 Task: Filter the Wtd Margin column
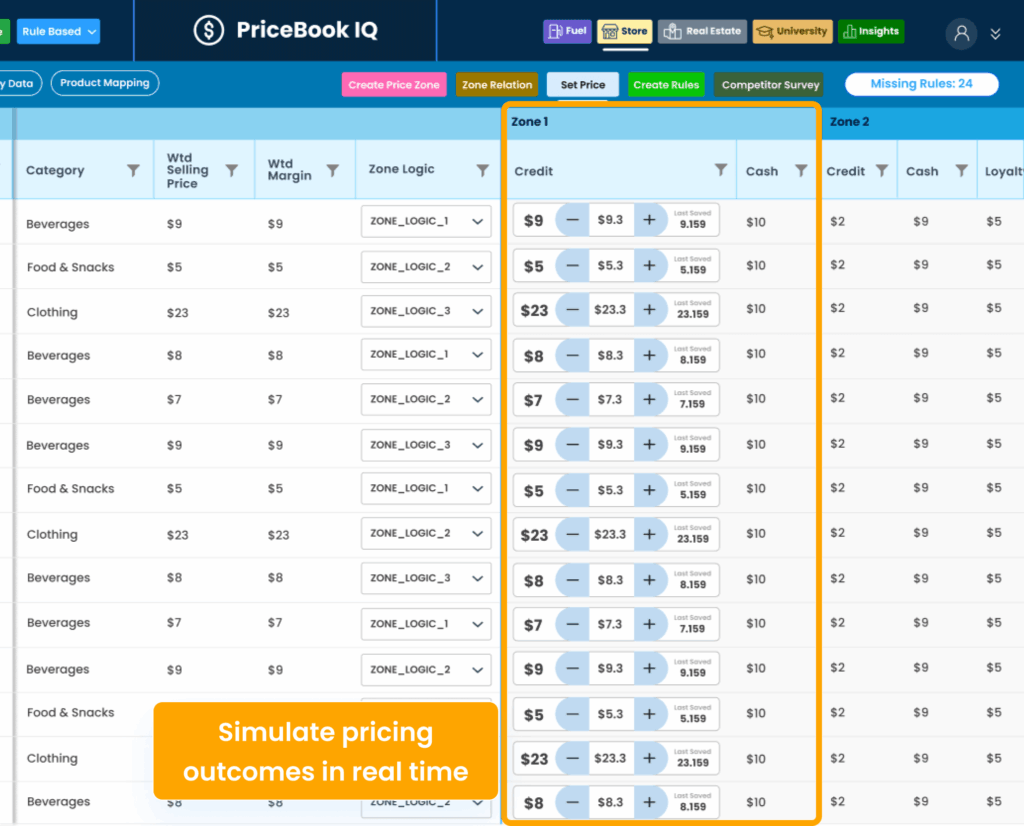pos(333,171)
